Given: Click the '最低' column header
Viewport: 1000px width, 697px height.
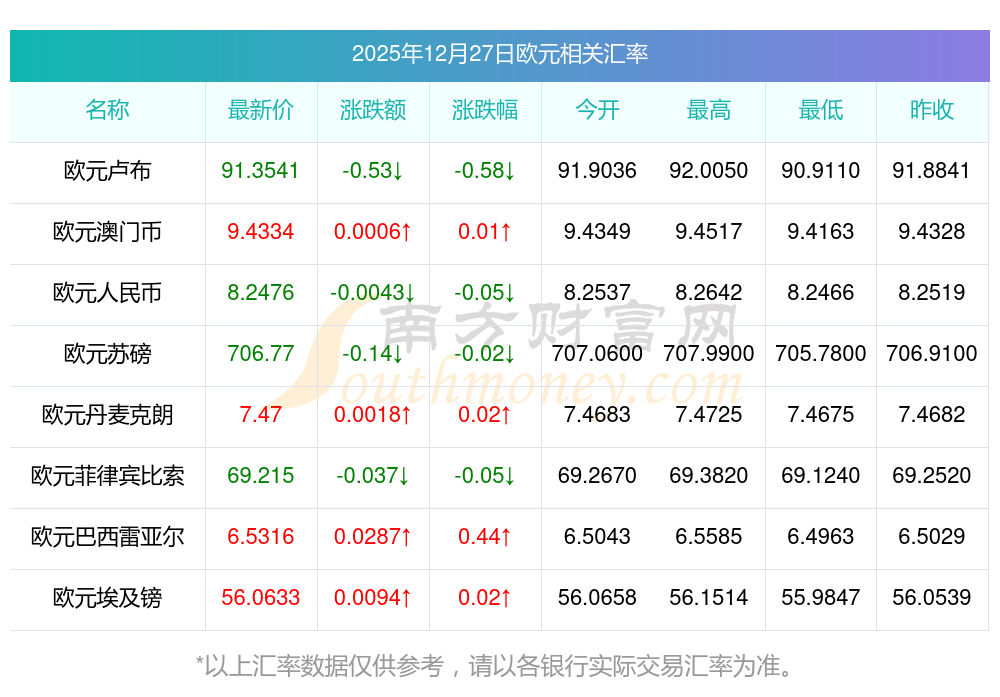Looking at the screenshot, I should click(x=821, y=110).
